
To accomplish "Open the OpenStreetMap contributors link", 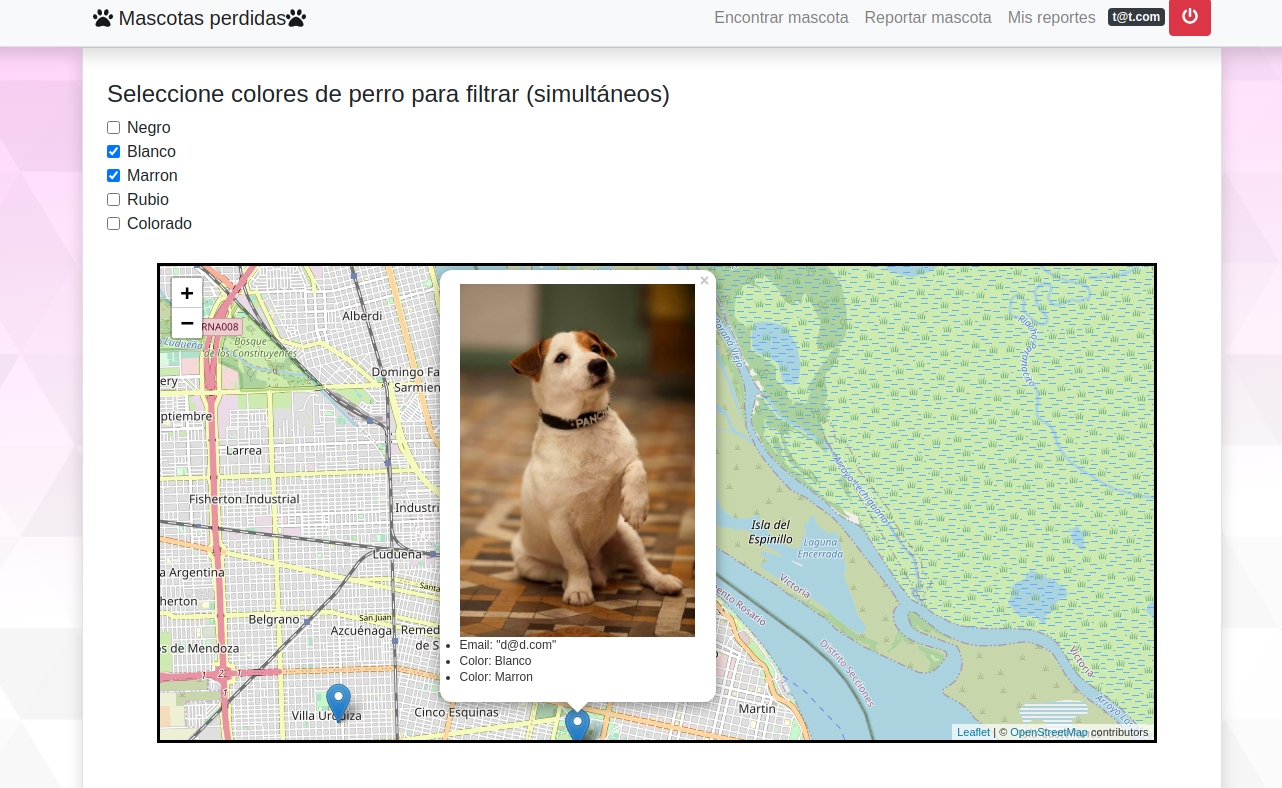I will pos(1048,733).
